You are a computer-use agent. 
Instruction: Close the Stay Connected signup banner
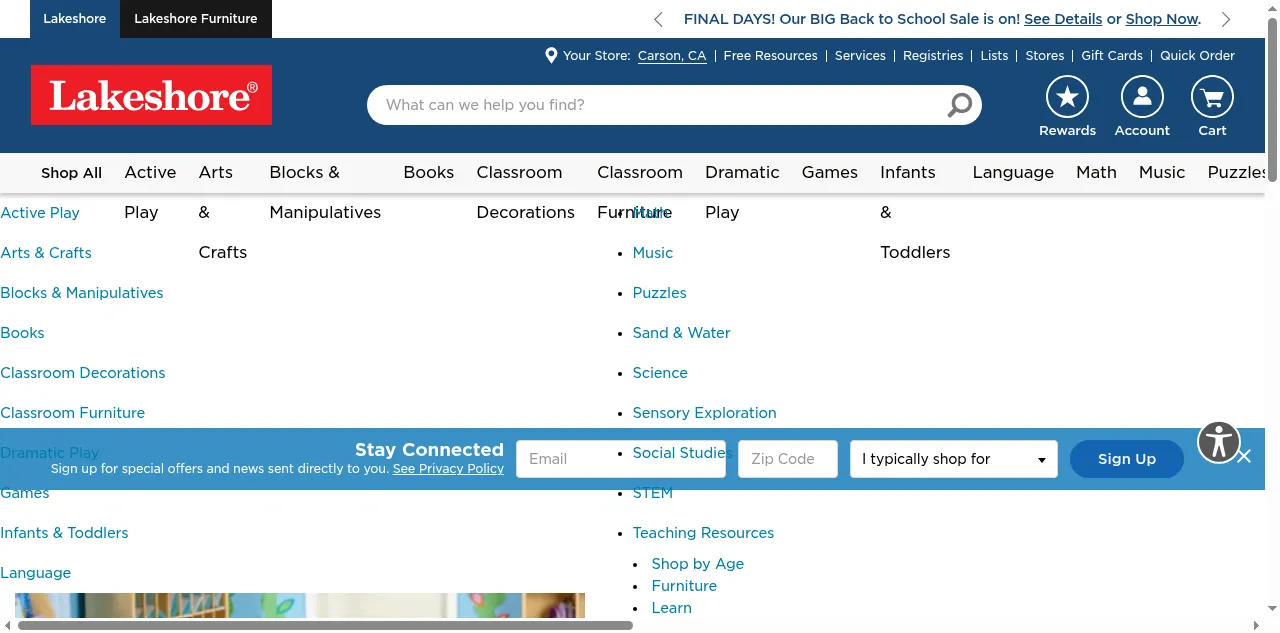pos(1244,457)
